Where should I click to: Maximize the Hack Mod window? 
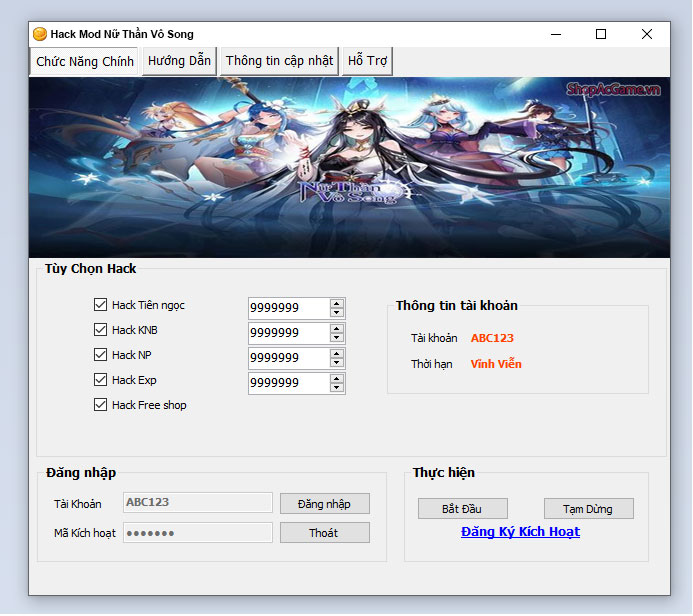pos(601,34)
